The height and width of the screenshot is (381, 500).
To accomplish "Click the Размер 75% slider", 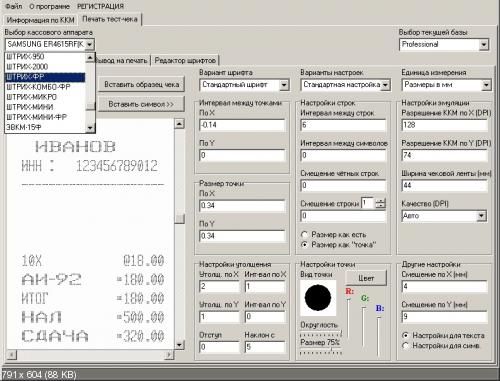I will click(321, 351).
